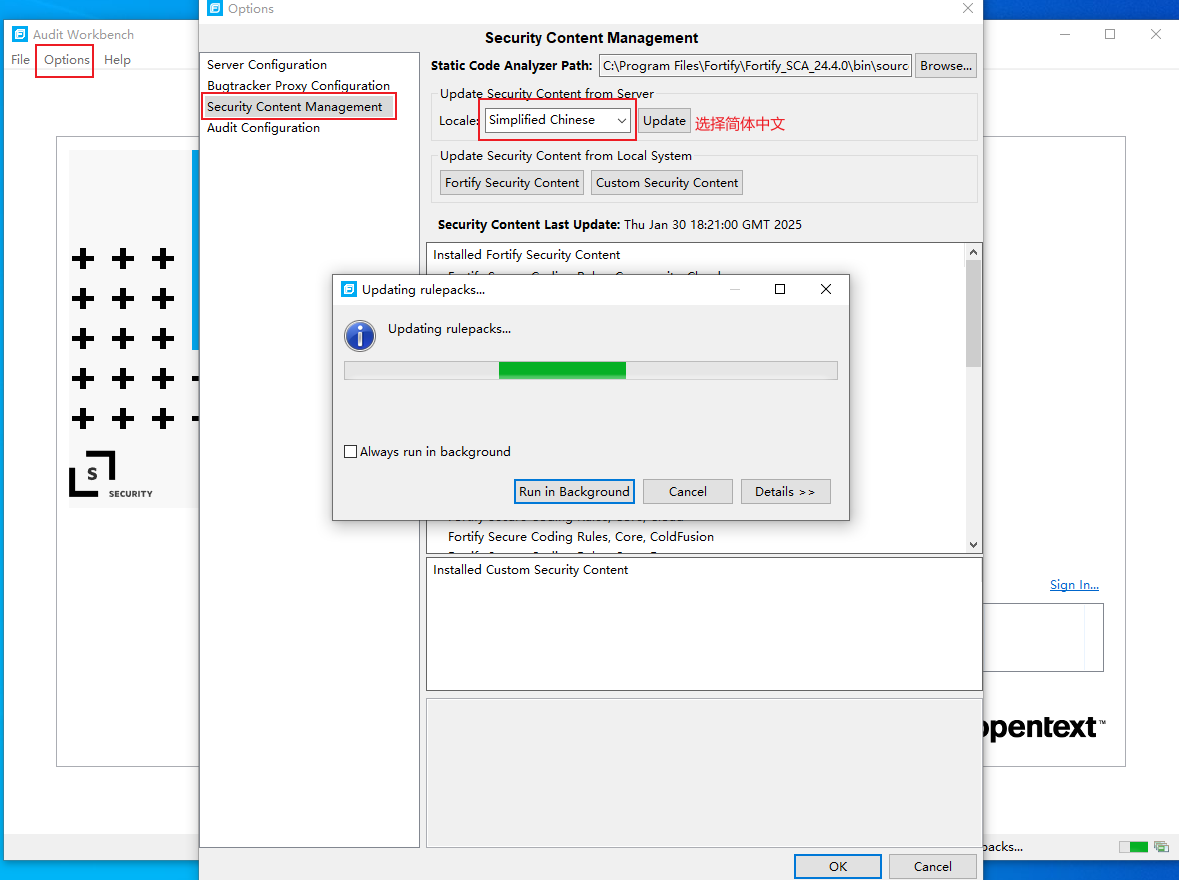Screen dimensions: 1179x880
Task: Enable Always run in background checkbox
Action: point(350,451)
